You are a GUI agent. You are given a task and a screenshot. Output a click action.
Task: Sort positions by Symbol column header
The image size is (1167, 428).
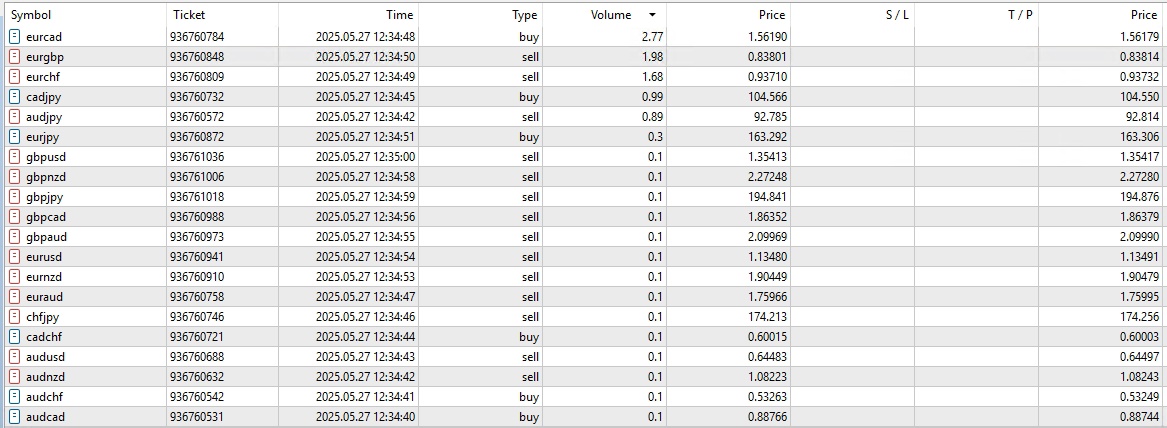click(x=31, y=15)
